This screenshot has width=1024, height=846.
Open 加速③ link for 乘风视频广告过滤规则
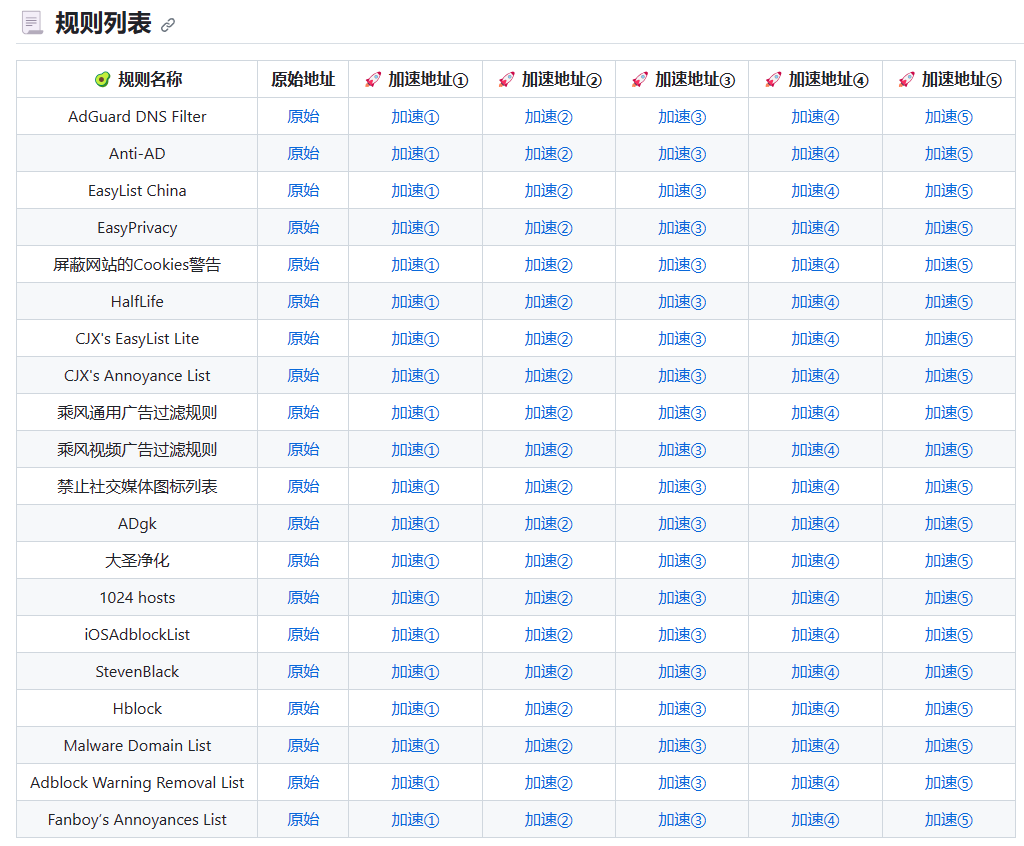click(682, 449)
